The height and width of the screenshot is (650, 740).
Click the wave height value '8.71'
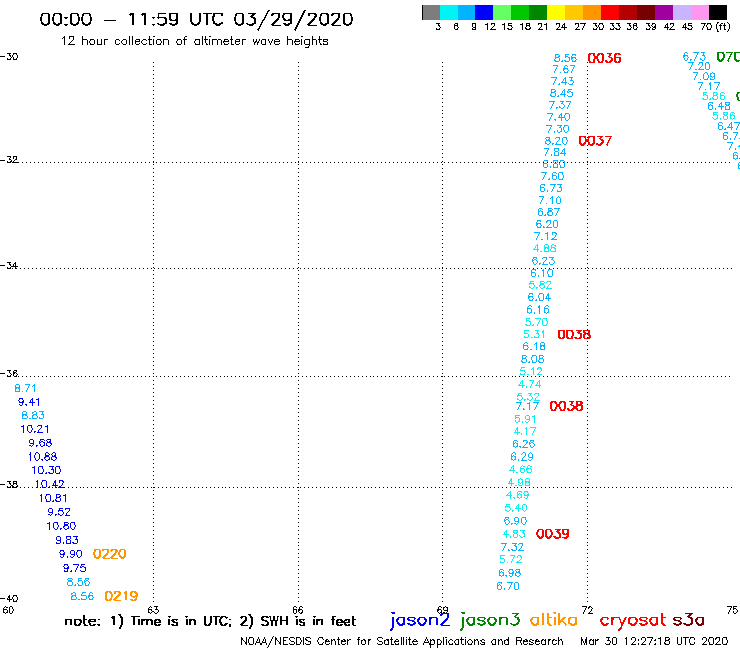click(25, 388)
